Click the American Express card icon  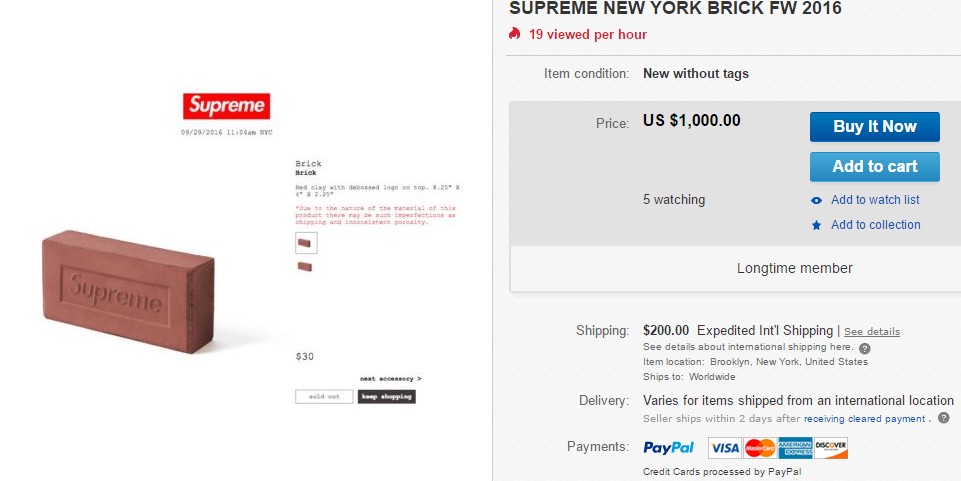(x=795, y=447)
